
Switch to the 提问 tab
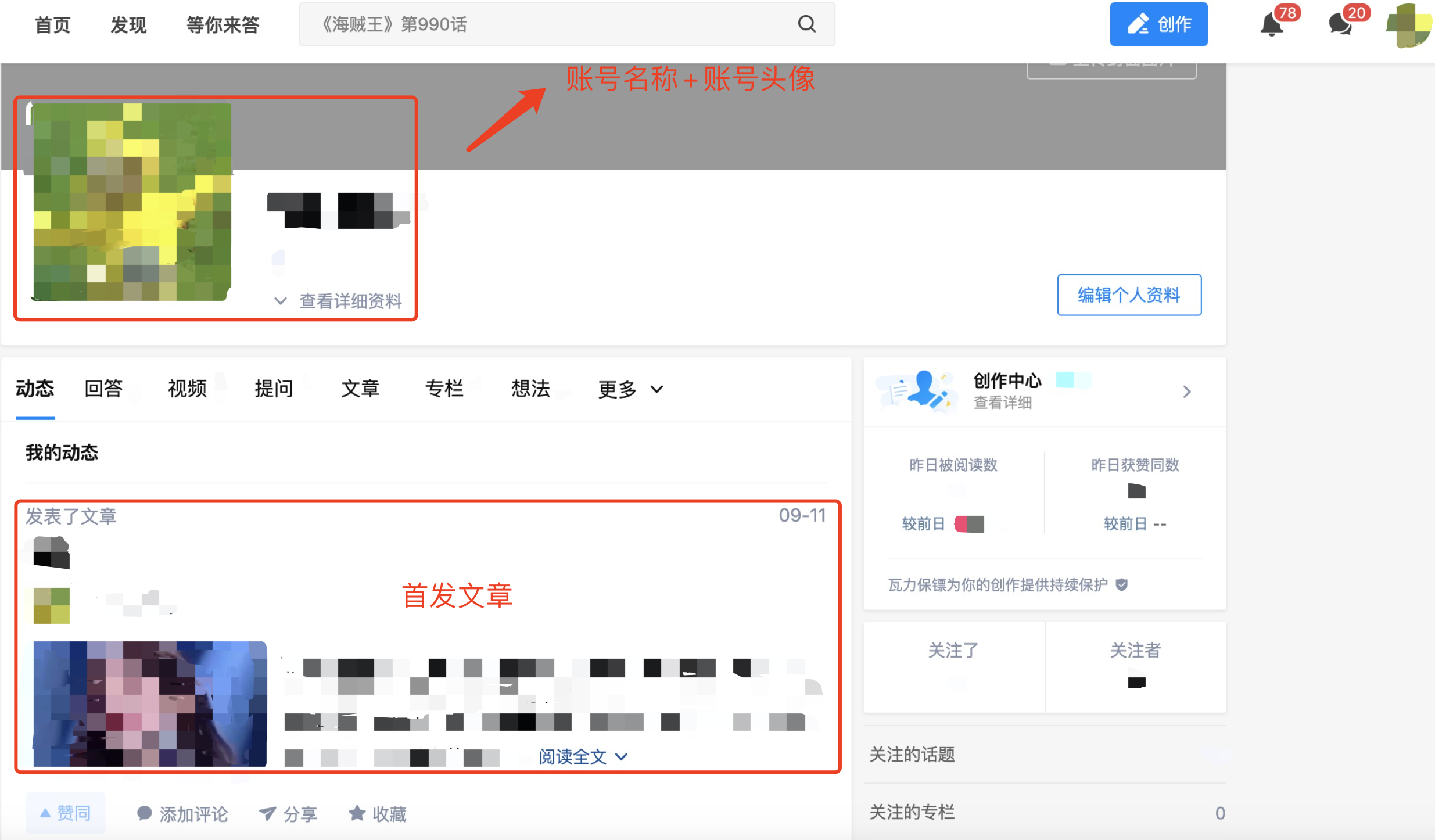pos(274,388)
